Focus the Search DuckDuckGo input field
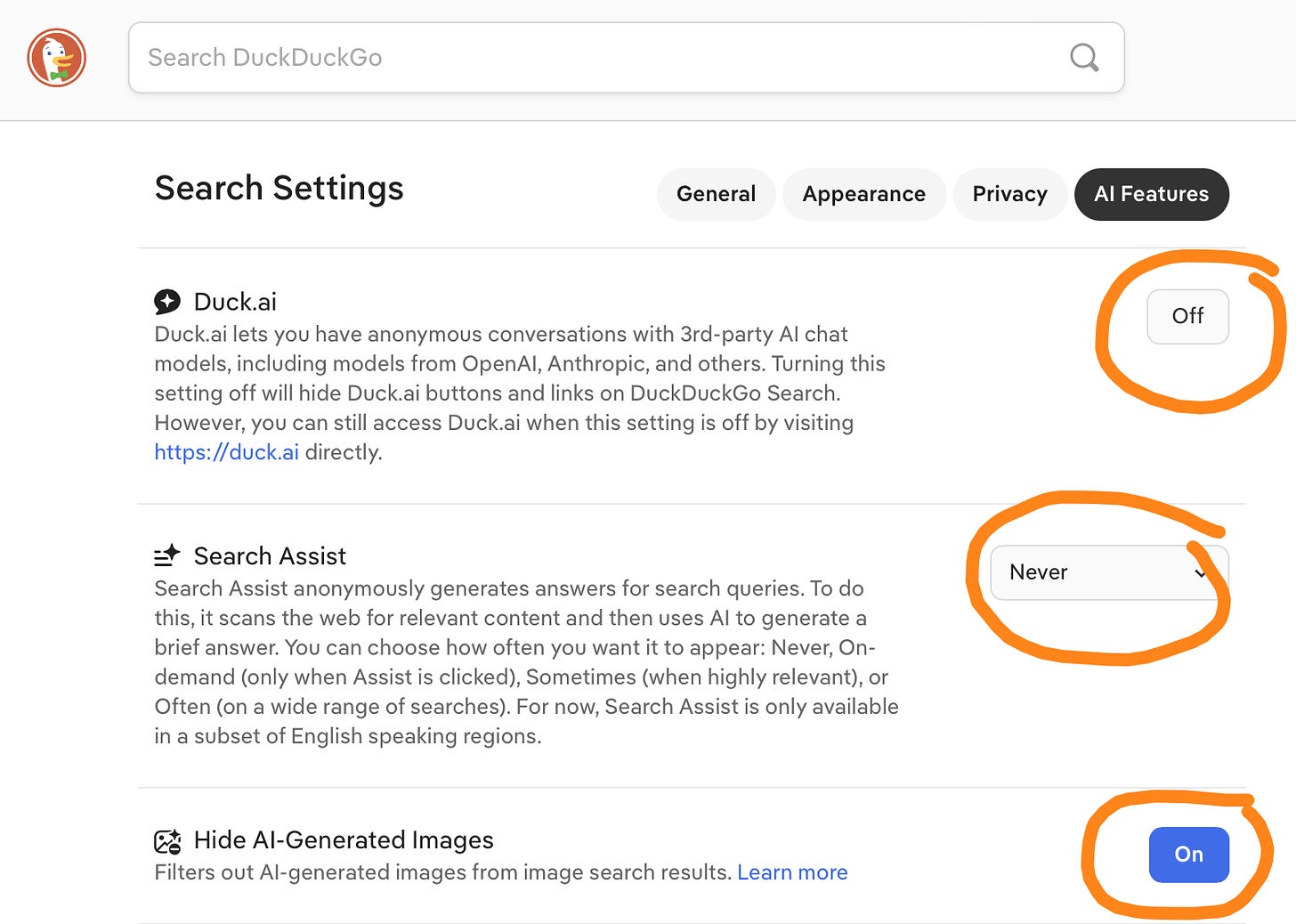The width and height of the screenshot is (1296, 924). [x=627, y=58]
